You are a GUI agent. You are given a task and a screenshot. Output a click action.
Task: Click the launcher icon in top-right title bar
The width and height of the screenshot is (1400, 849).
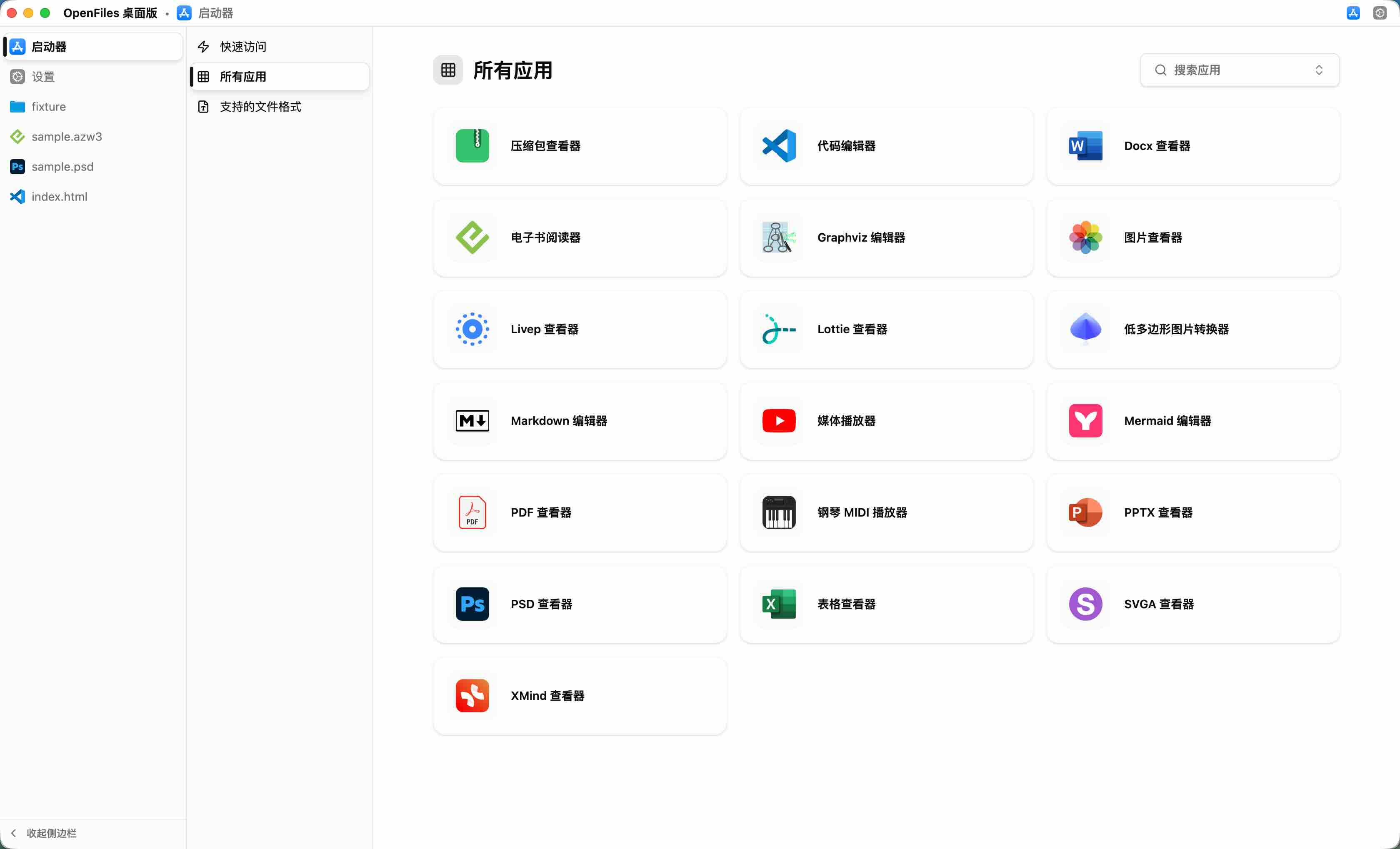[x=1353, y=12]
